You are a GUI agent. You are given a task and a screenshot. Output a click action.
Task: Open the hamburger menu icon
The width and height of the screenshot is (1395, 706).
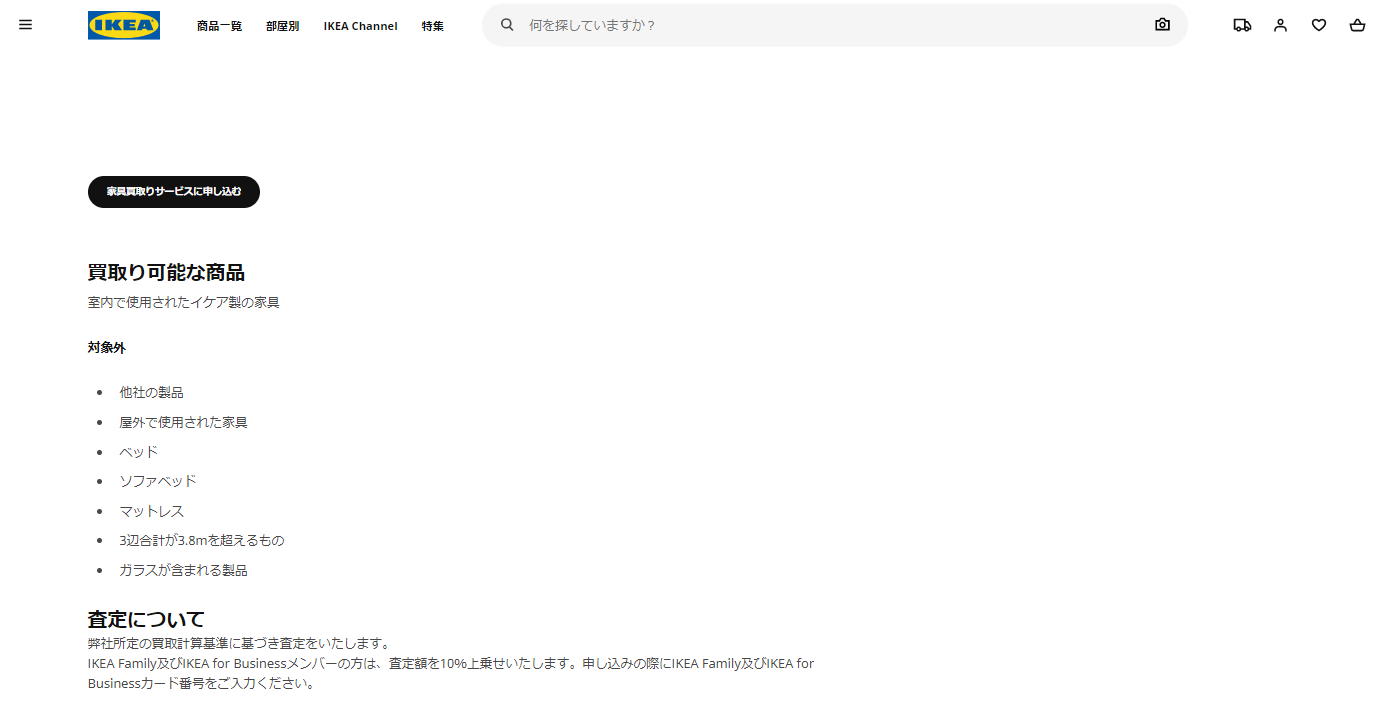[x=25, y=25]
